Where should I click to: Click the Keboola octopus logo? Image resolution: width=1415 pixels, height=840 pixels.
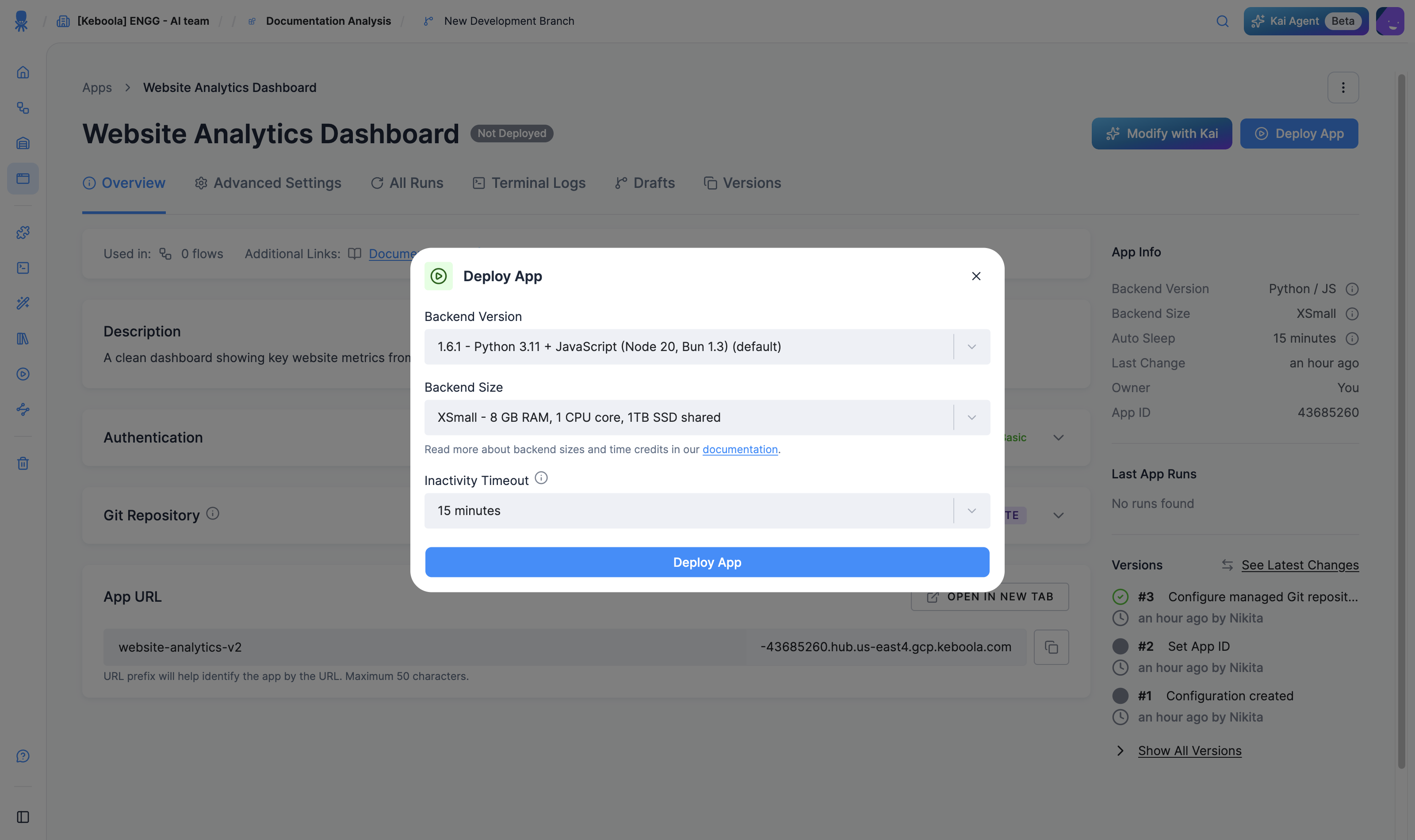[21, 21]
